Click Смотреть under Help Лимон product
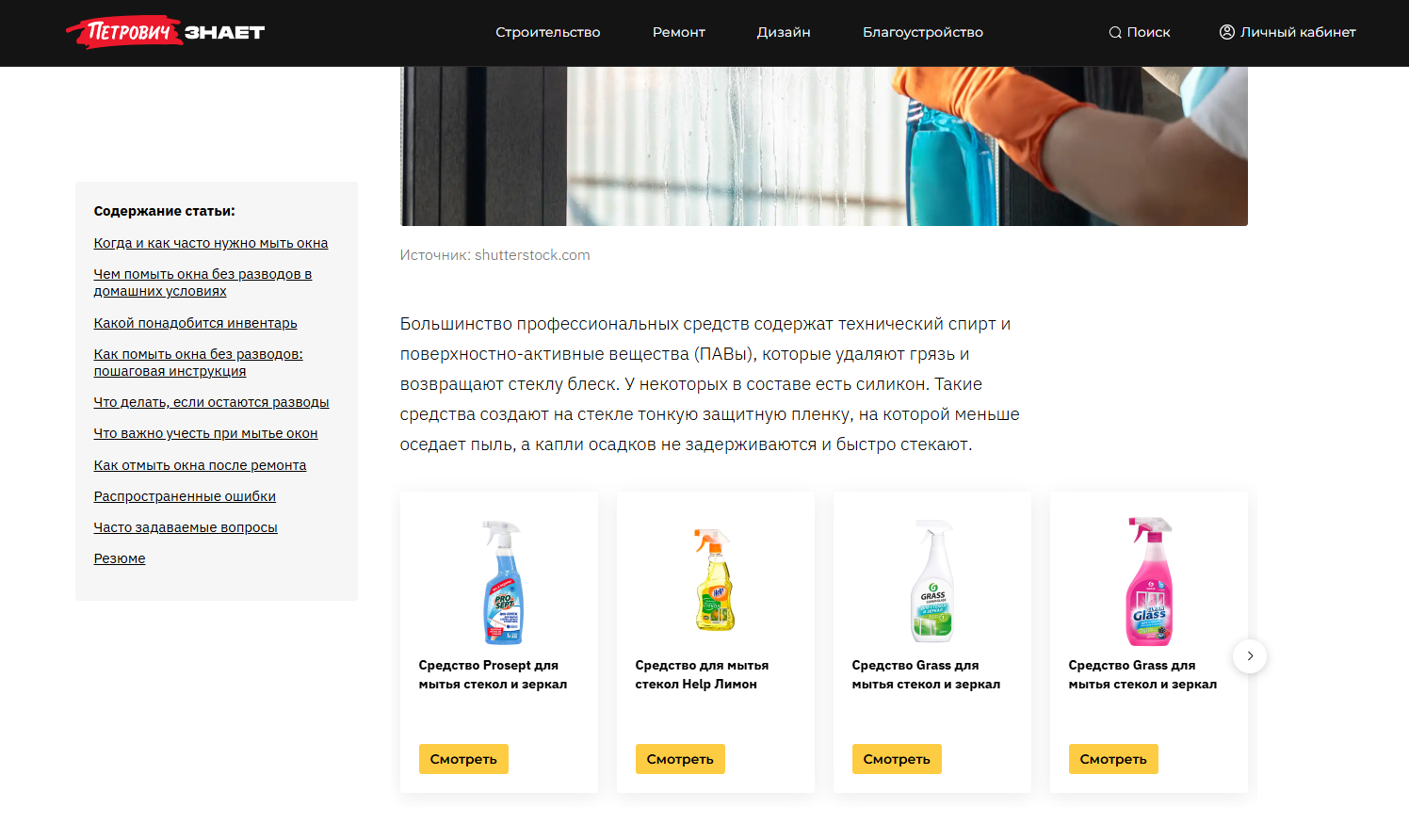This screenshot has height=840, width=1409. tap(680, 759)
